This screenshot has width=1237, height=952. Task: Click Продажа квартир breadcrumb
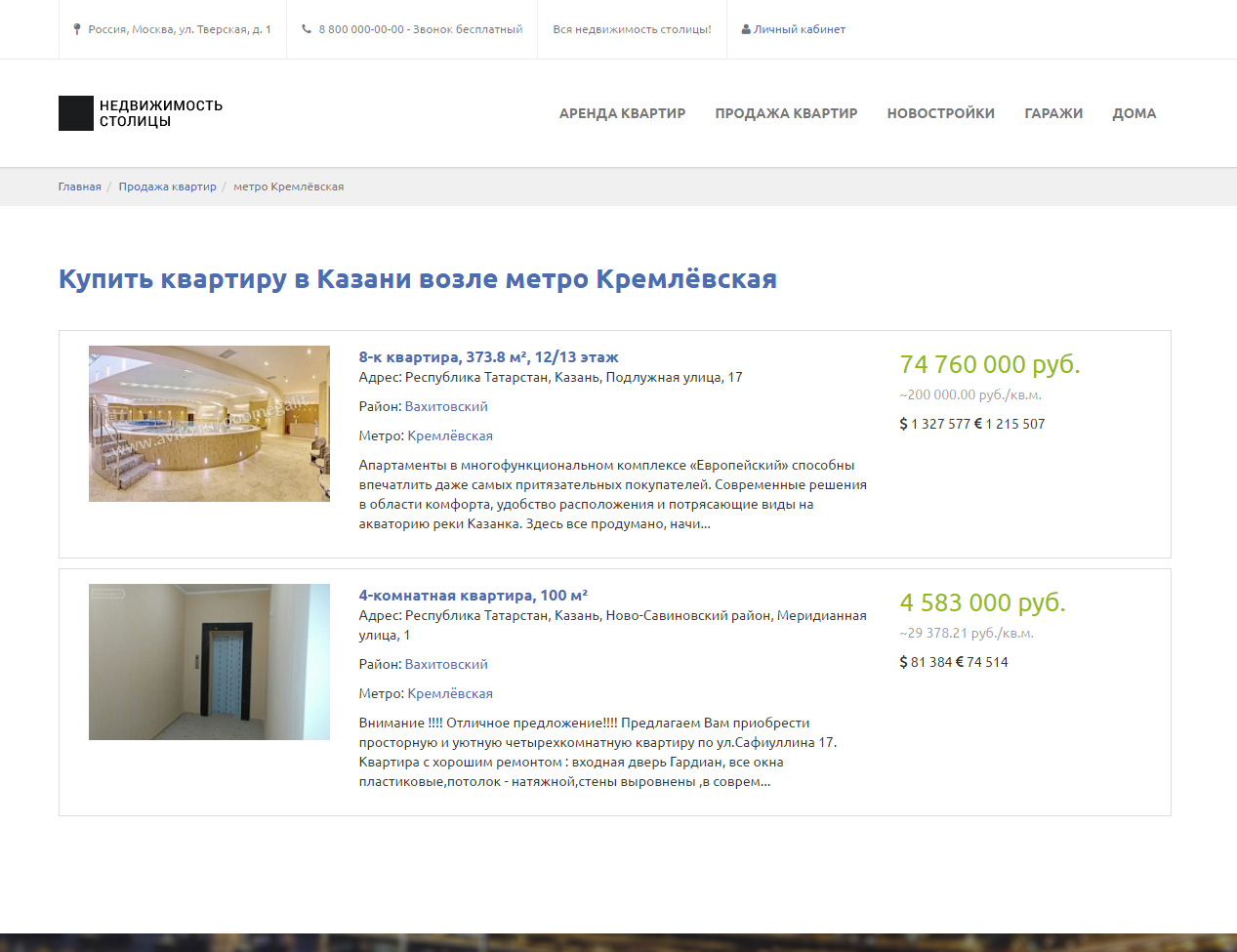coord(168,186)
